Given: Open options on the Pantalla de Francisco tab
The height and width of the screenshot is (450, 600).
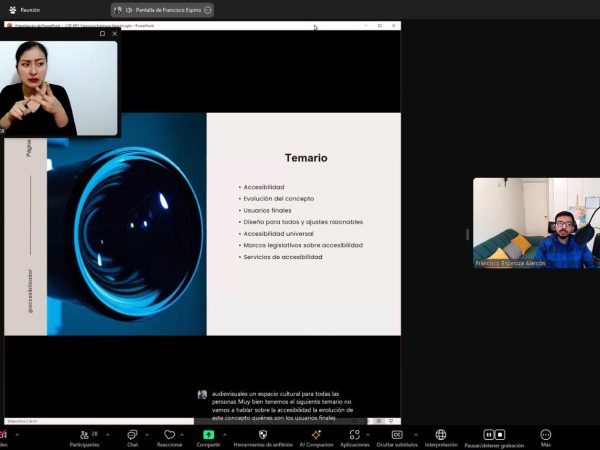Looking at the screenshot, I should point(208,10).
